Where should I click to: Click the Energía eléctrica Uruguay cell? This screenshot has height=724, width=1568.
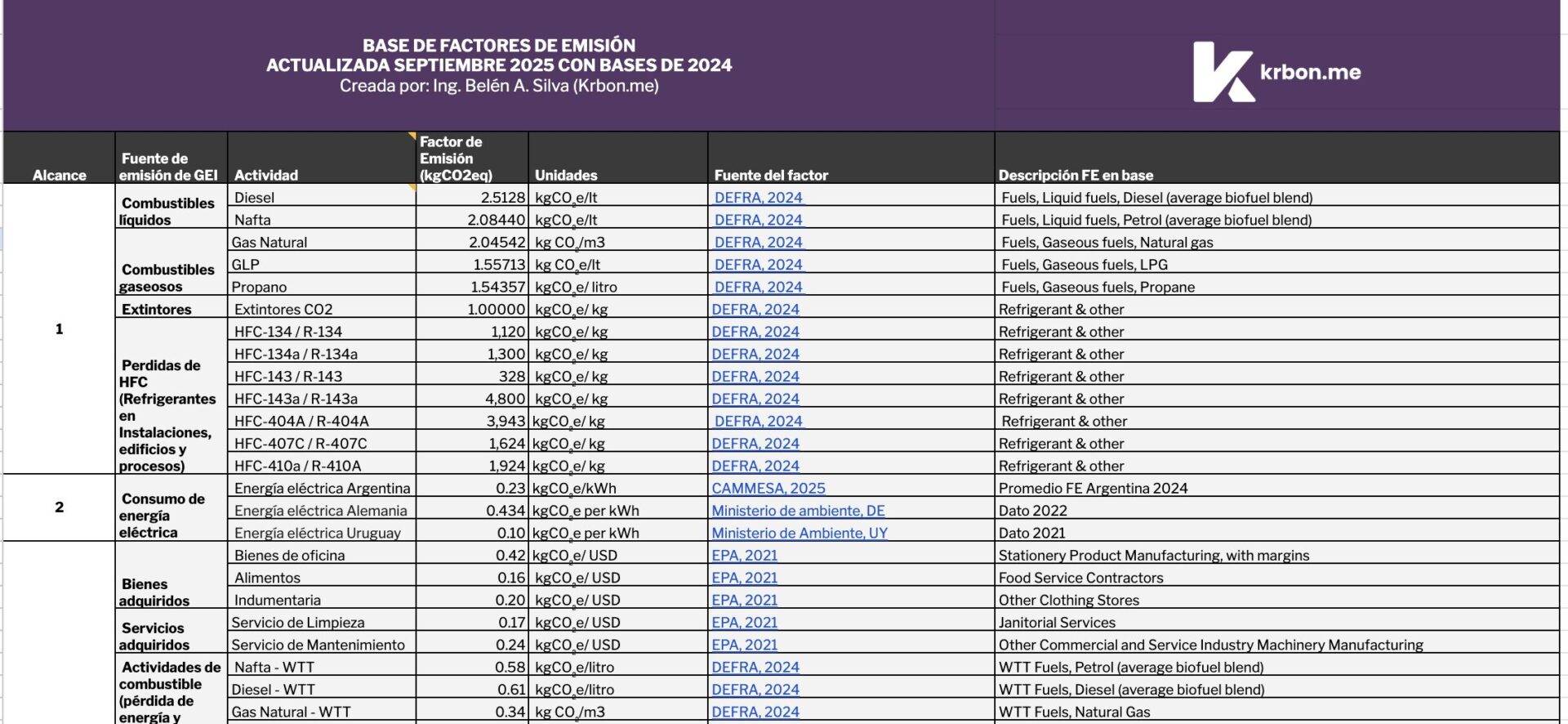tap(322, 533)
